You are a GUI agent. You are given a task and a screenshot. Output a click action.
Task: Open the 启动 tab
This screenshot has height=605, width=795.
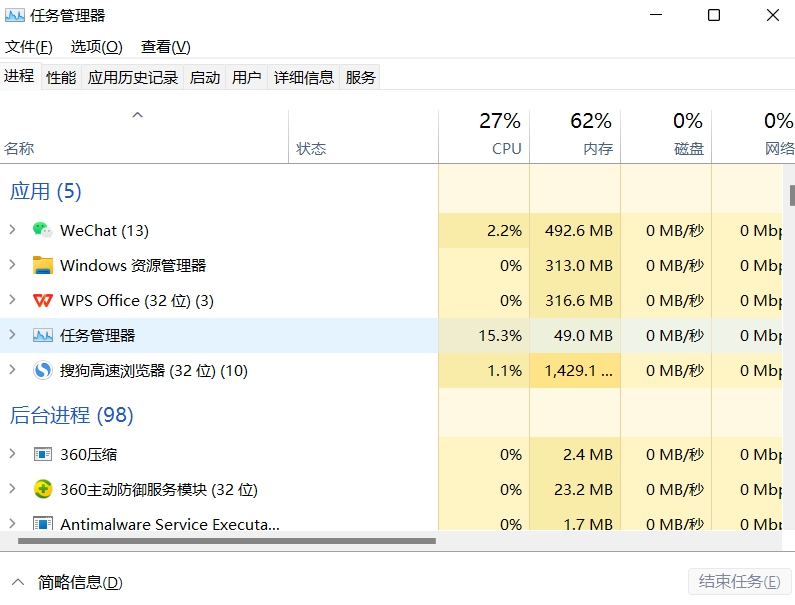[x=205, y=77]
